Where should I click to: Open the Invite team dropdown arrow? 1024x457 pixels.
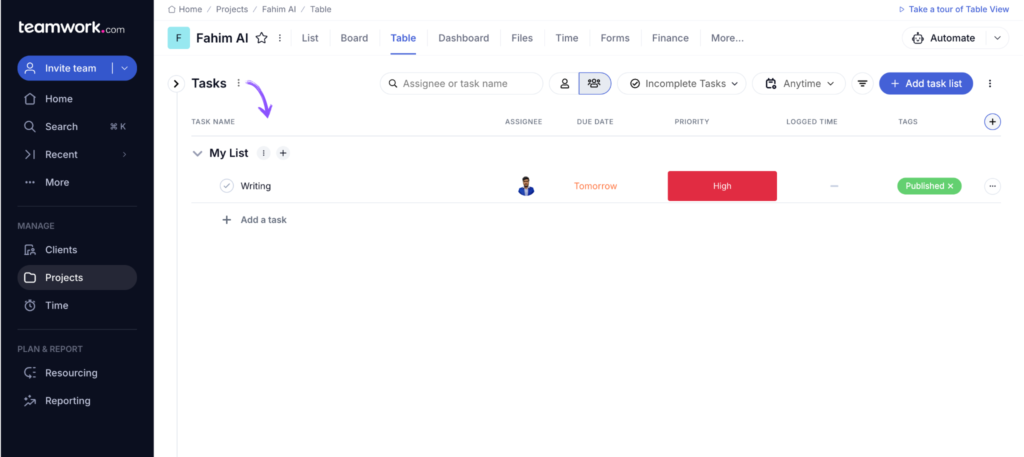click(125, 68)
